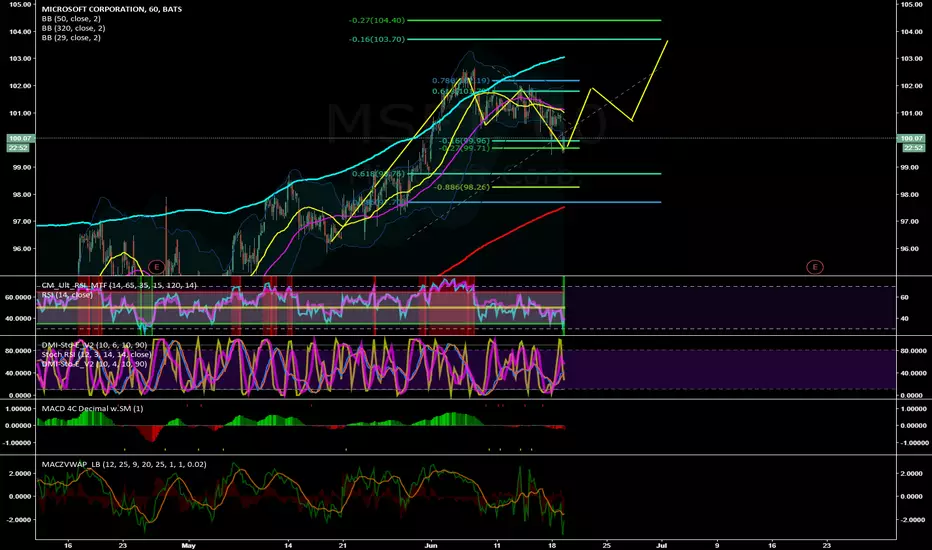932x550 pixels.
Task: Select the DMI-Sto-E_V2 (10, 4, 10, 90) label
Action: point(95,364)
